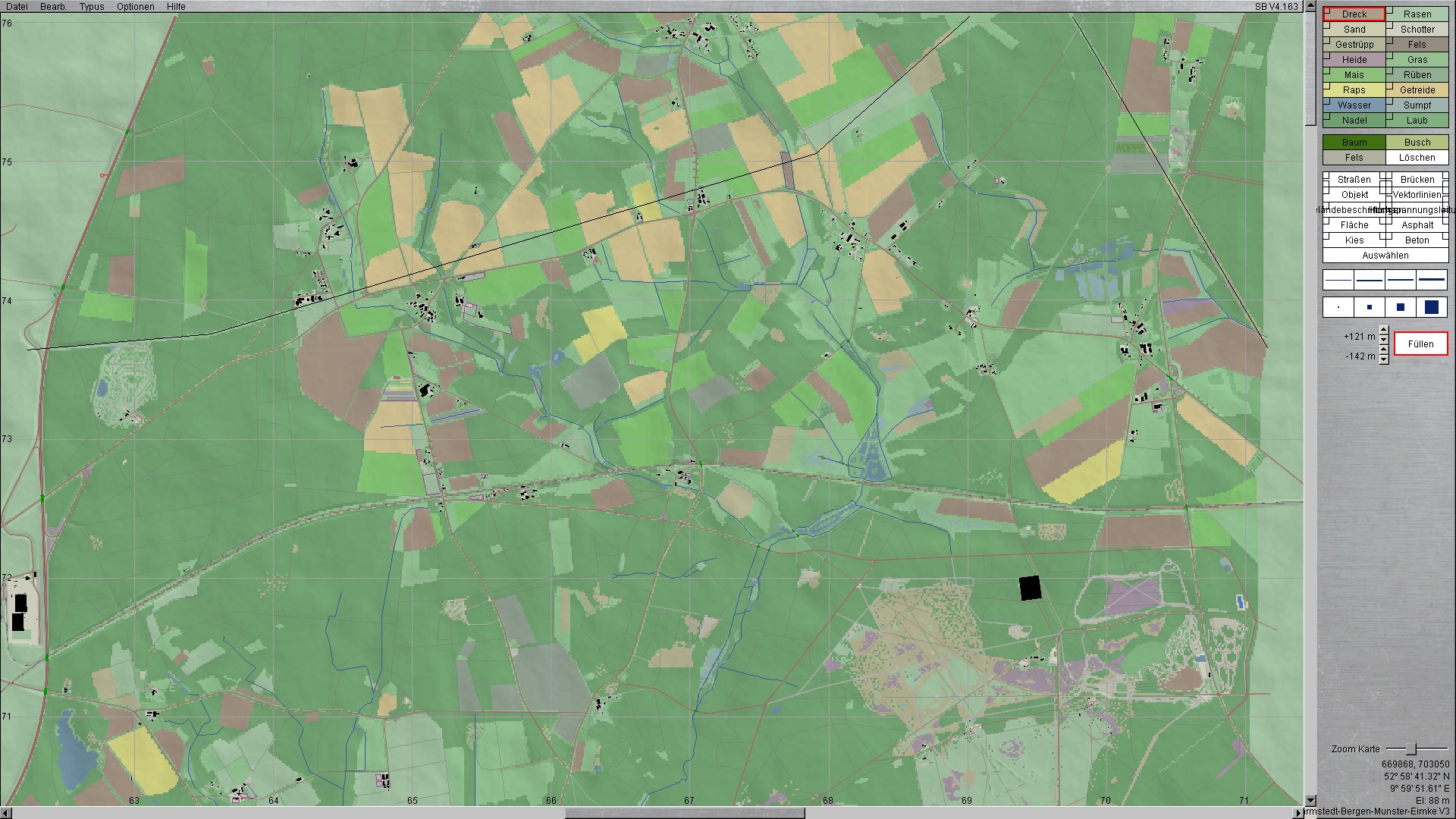Open the Optionen menu

pos(135,6)
